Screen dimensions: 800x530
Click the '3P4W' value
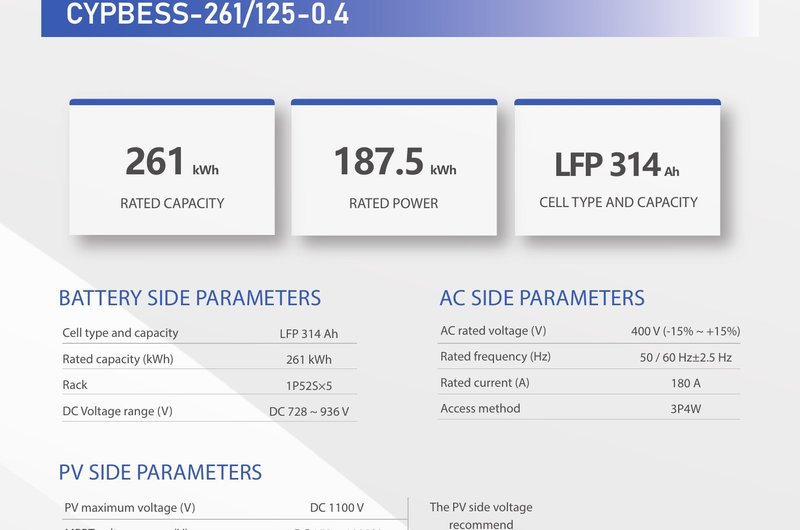pos(686,409)
